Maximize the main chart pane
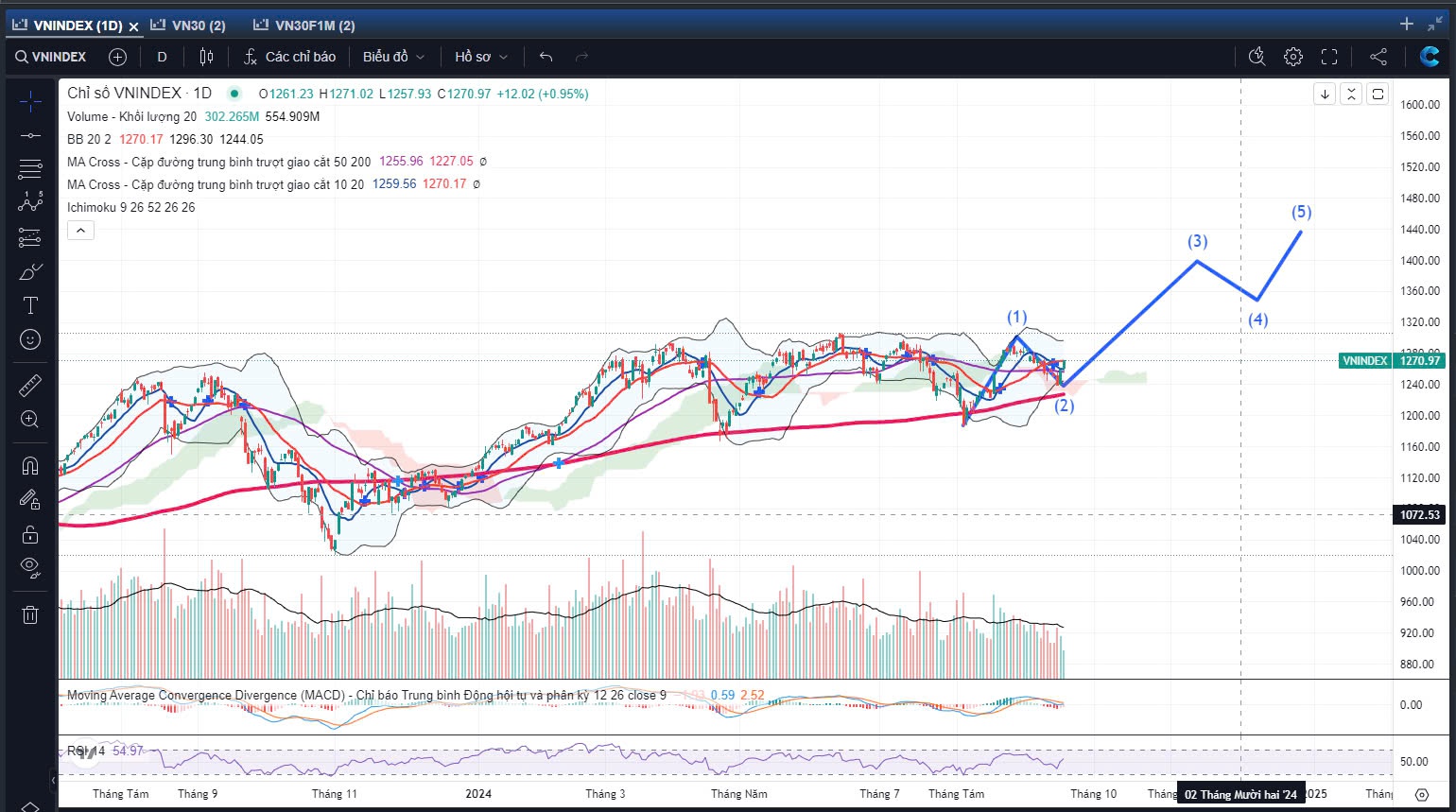The width and height of the screenshot is (1456, 812). (1378, 94)
